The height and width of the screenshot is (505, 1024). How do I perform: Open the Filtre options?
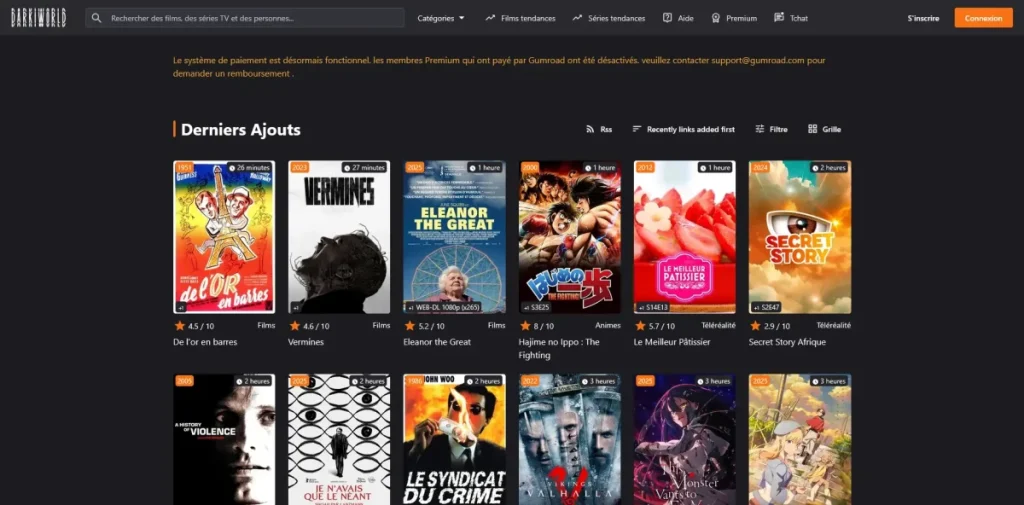[x=771, y=129]
